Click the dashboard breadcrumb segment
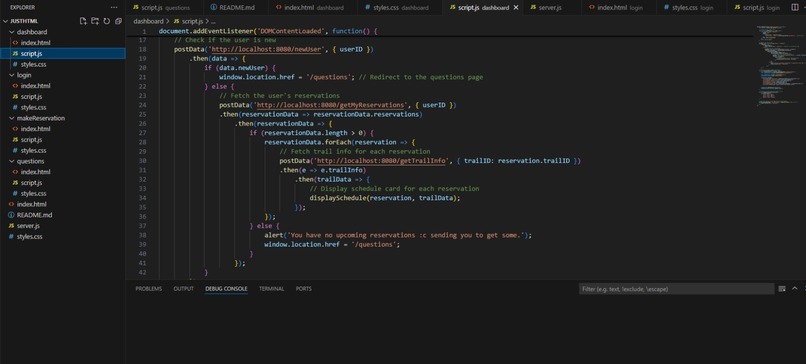806x364 pixels. point(148,22)
